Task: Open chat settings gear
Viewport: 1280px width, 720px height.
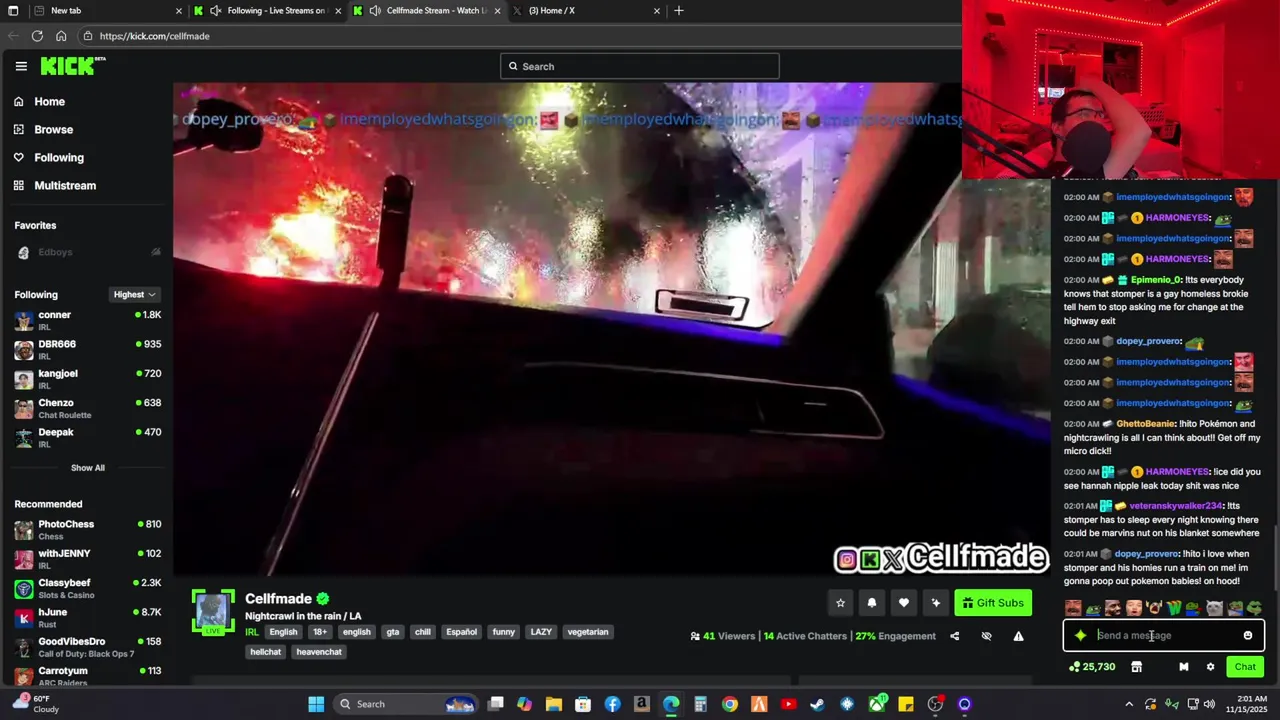Action: point(1210,667)
